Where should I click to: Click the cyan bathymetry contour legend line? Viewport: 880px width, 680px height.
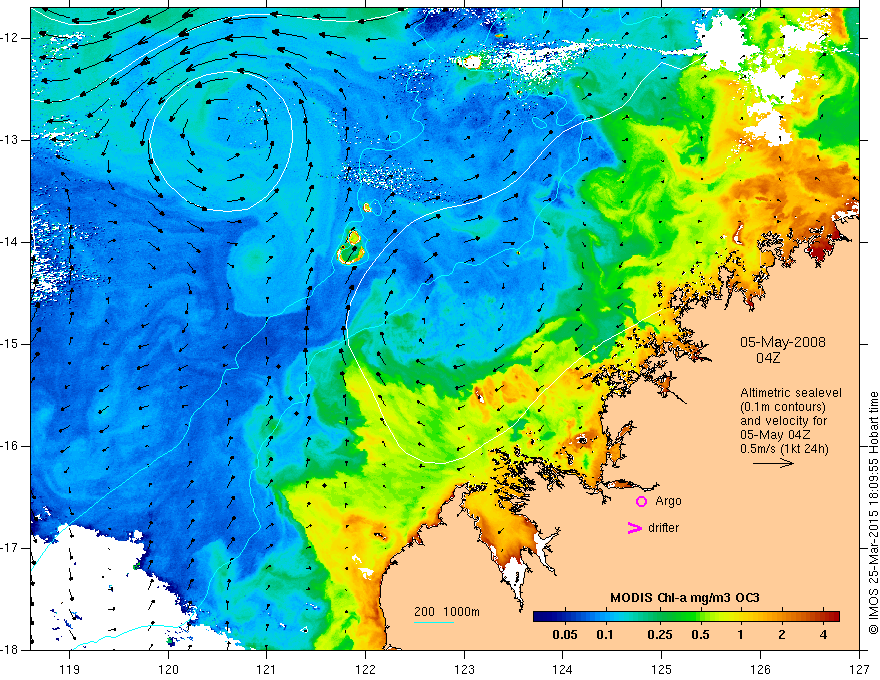434,622
